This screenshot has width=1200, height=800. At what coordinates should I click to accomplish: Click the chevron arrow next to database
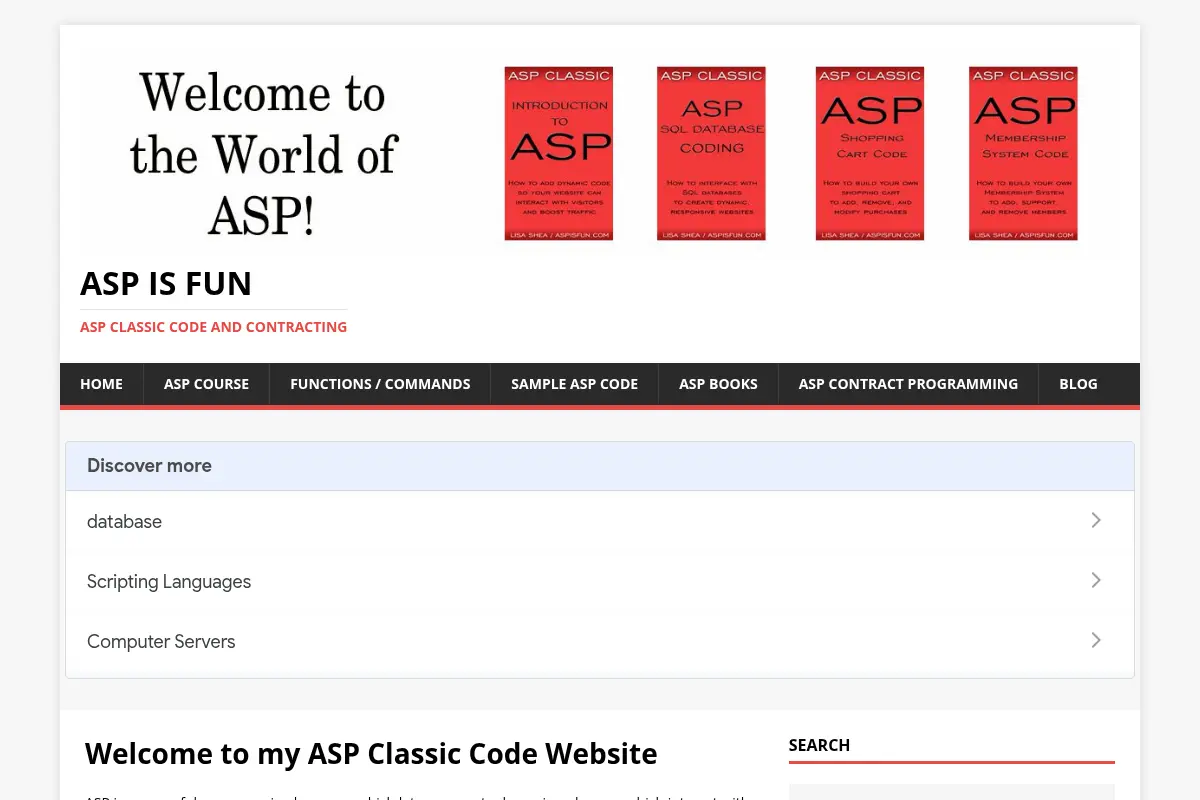click(1096, 520)
